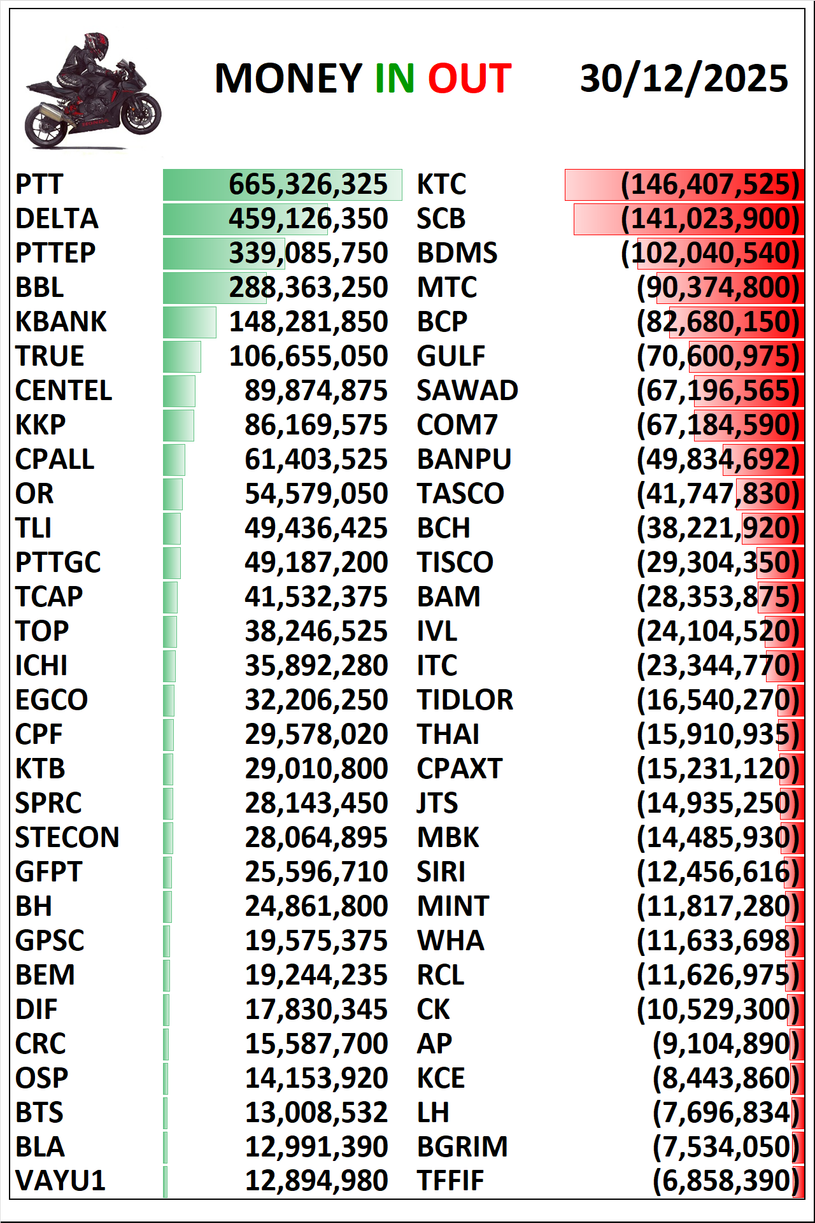The image size is (815, 1223).
Task: Select the STECON ticker label
Action: pyautogui.click(x=67, y=837)
